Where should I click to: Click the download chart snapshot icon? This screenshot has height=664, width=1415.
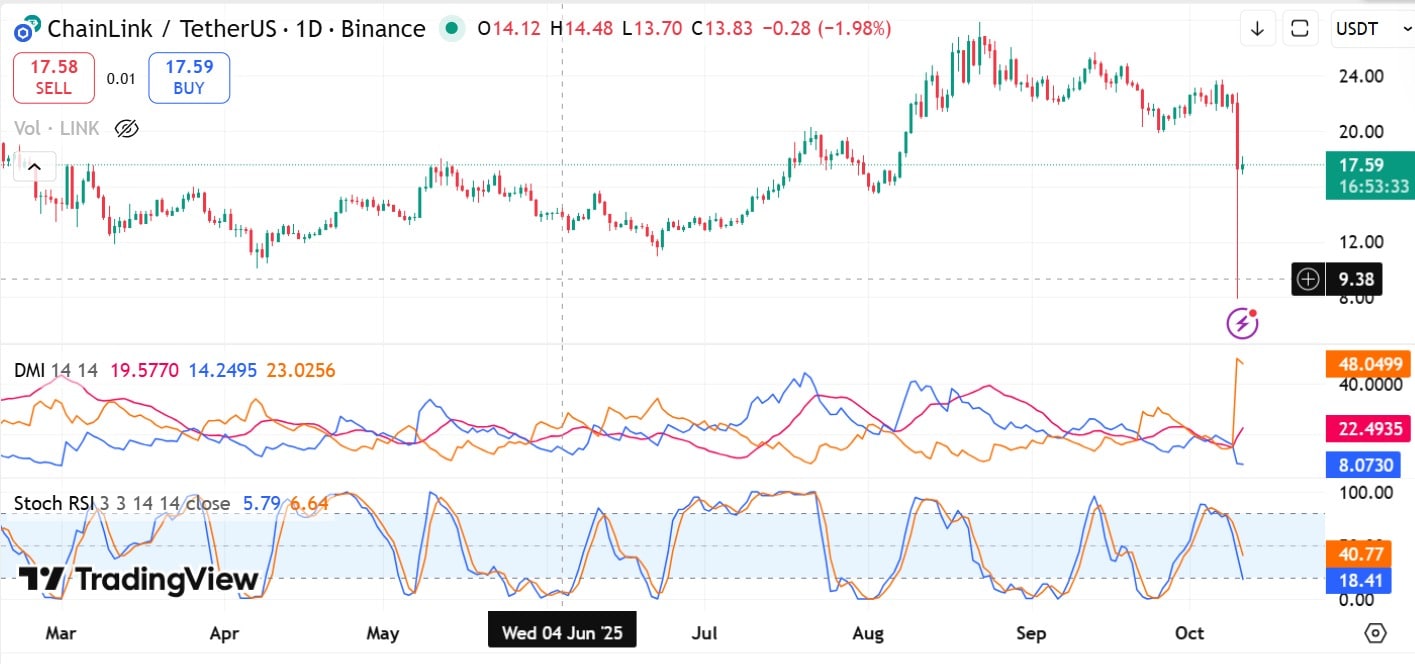(1257, 28)
